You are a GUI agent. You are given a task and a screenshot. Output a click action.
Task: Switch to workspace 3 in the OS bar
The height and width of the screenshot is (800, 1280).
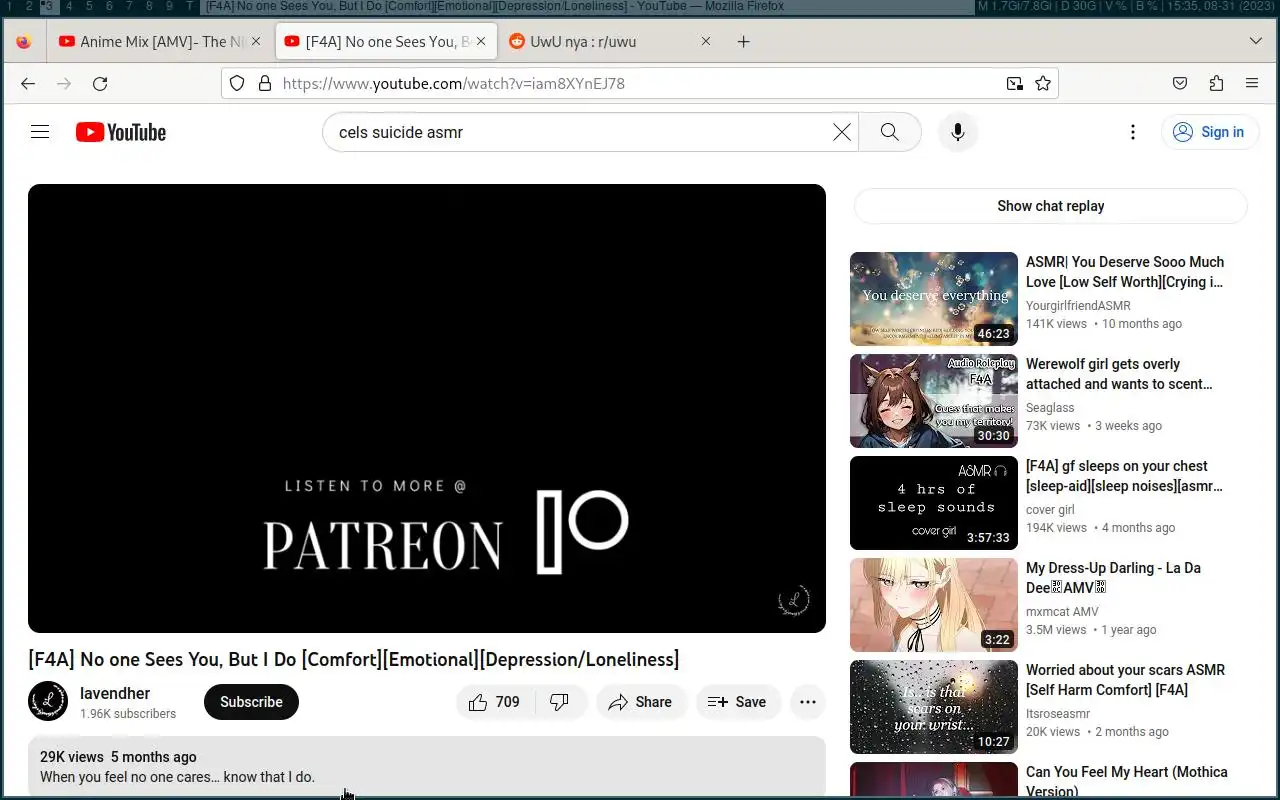pyautogui.click(x=49, y=7)
